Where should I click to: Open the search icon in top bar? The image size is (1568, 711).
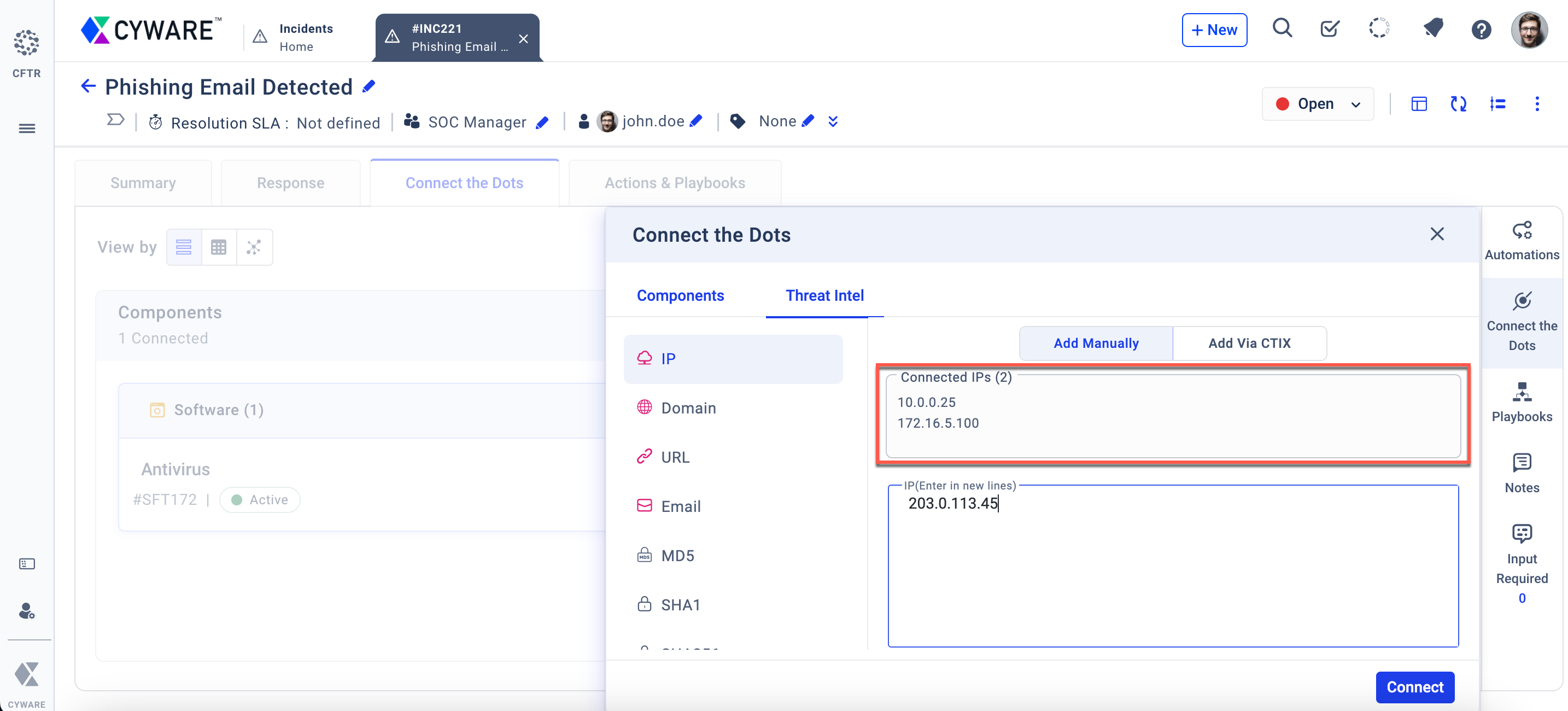[1282, 28]
